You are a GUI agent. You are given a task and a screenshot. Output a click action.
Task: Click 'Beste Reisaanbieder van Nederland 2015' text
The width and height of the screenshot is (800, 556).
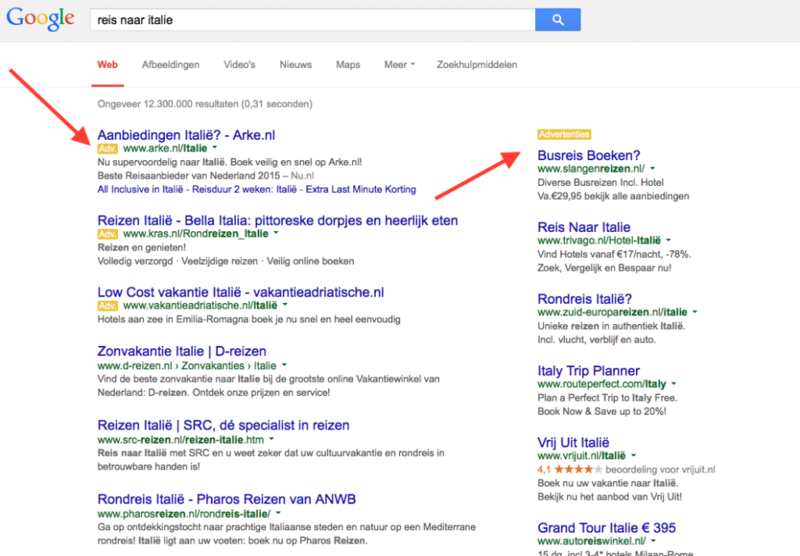click(x=189, y=175)
